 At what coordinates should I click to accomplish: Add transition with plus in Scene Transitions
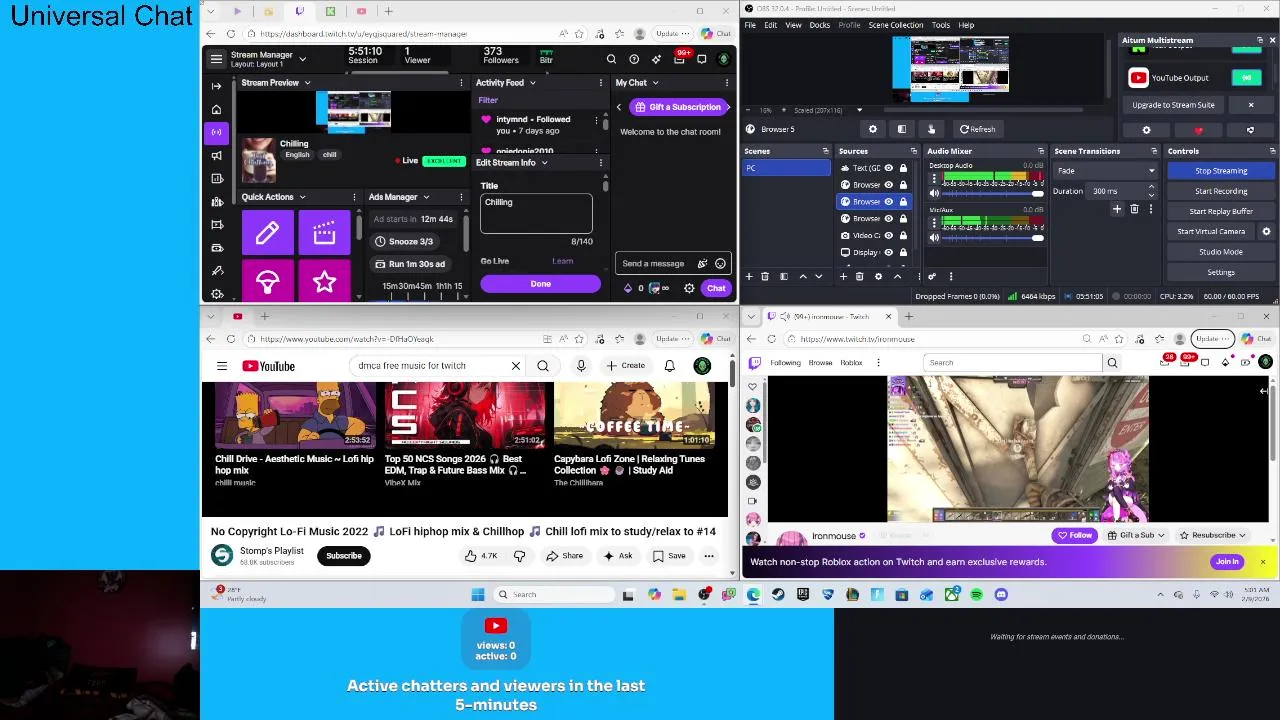(1117, 209)
